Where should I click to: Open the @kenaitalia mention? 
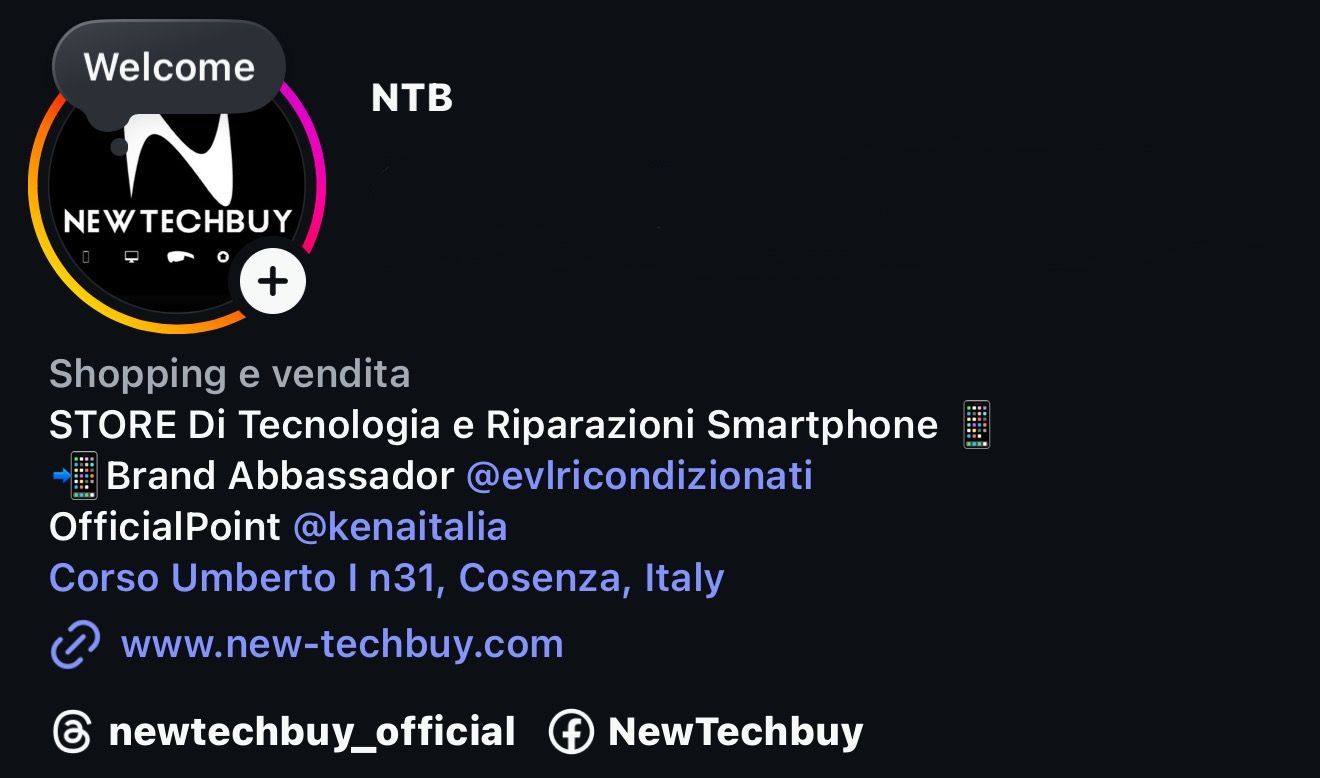[400, 527]
